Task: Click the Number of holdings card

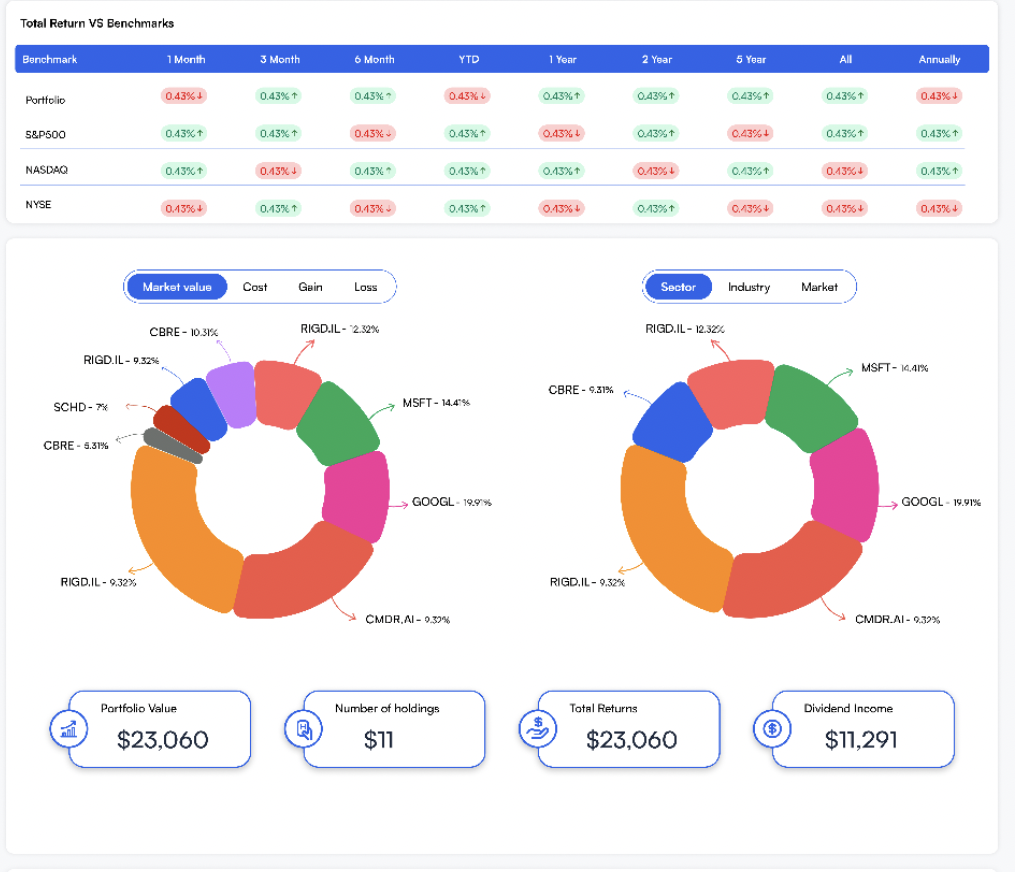Action: coord(394,729)
